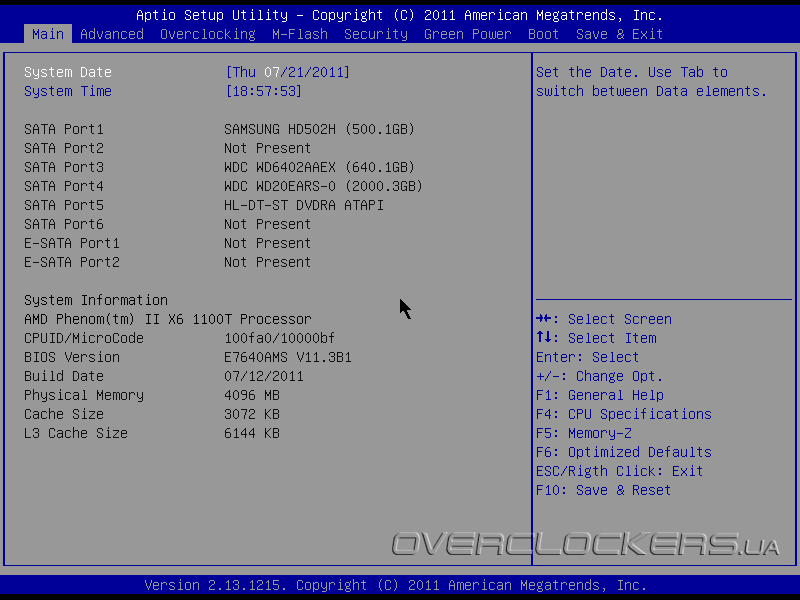Click AMD Phenom(tm) II X6 1100T Processor text
This screenshot has width=800, height=600.
coord(168,319)
